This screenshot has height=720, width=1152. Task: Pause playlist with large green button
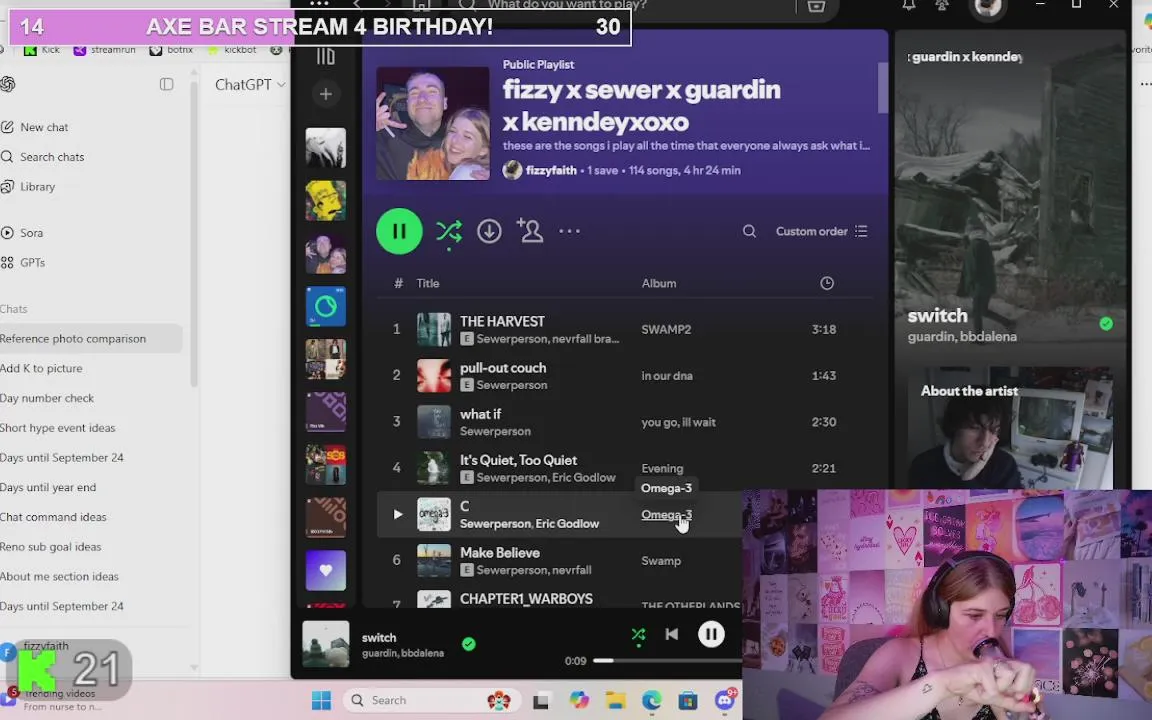tap(399, 231)
